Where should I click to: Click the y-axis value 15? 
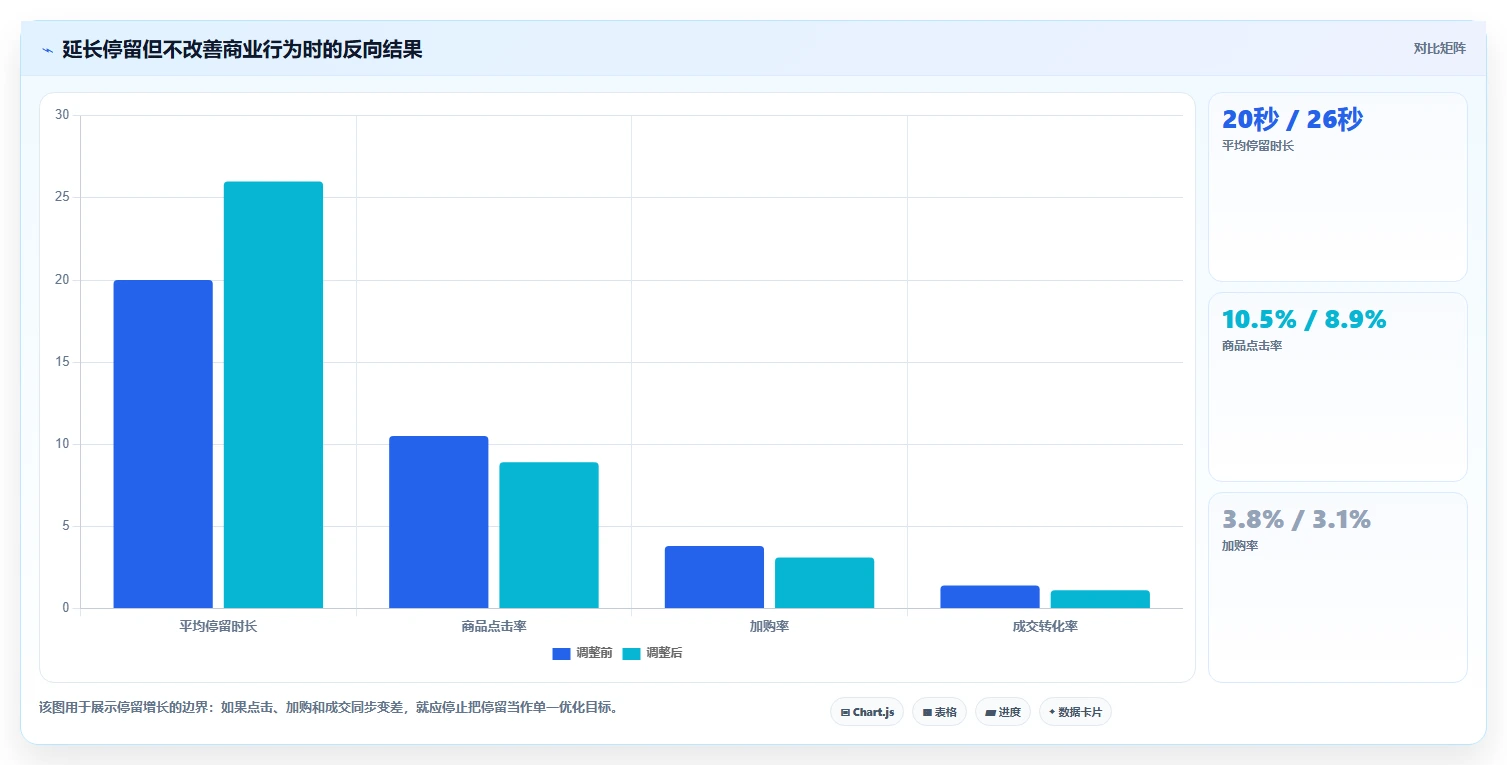pos(62,362)
